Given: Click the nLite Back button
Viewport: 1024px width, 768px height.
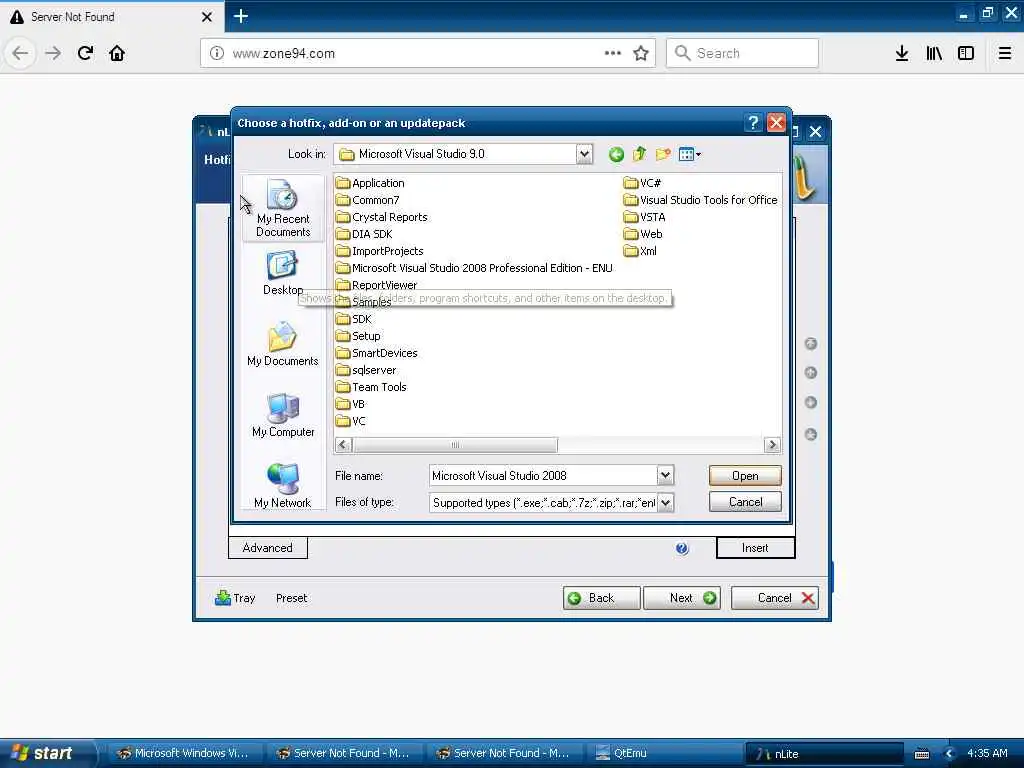Looking at the screenshot, I should (x=601, y=598).
